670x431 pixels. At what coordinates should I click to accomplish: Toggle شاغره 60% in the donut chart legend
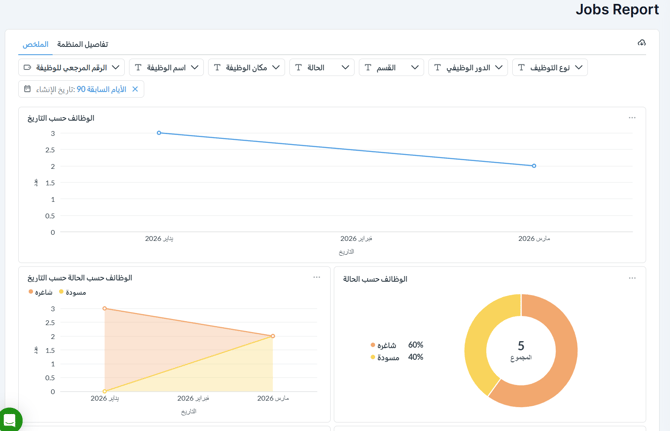pos(385,345)
